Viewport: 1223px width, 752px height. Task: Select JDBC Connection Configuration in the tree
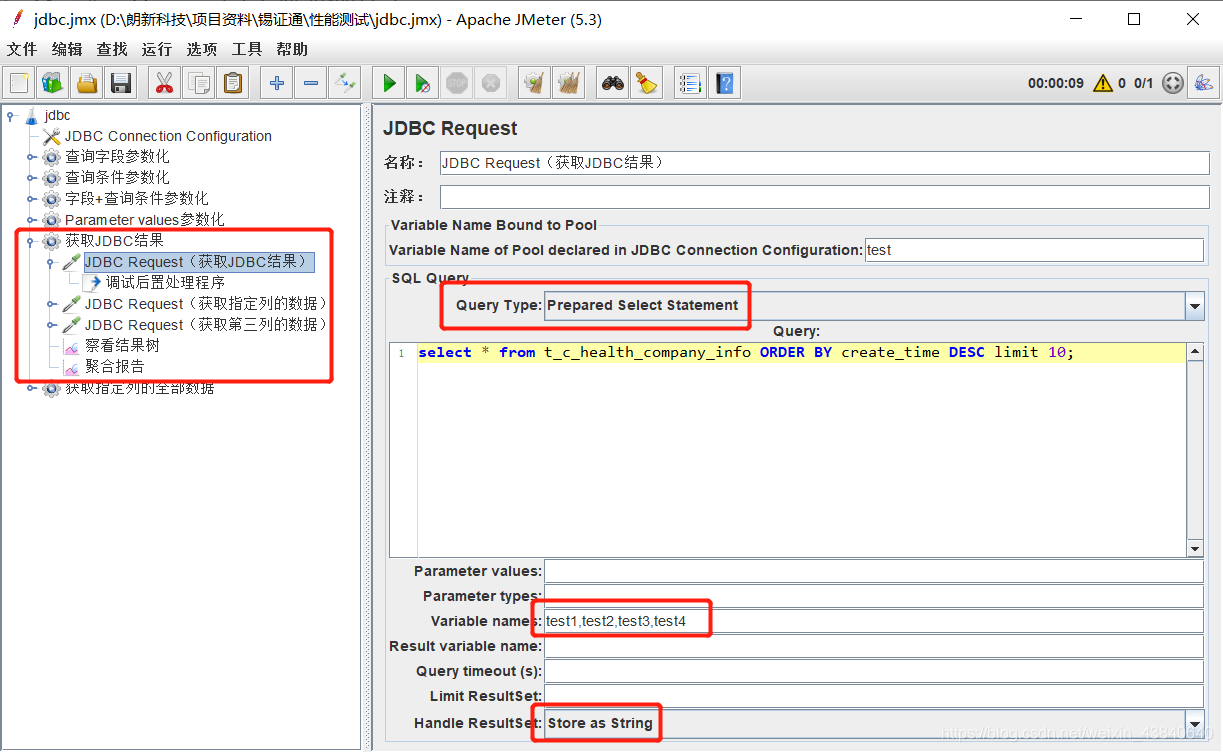(x=168, y=136)
